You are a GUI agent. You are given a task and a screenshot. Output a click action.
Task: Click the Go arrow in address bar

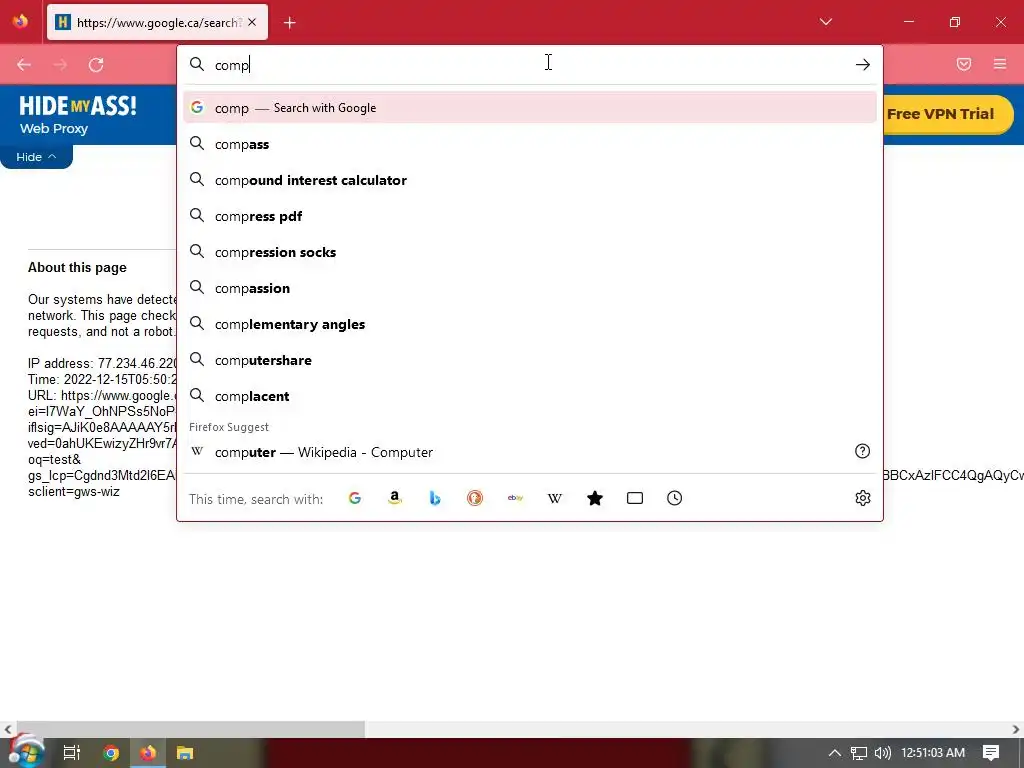(863, 65)
